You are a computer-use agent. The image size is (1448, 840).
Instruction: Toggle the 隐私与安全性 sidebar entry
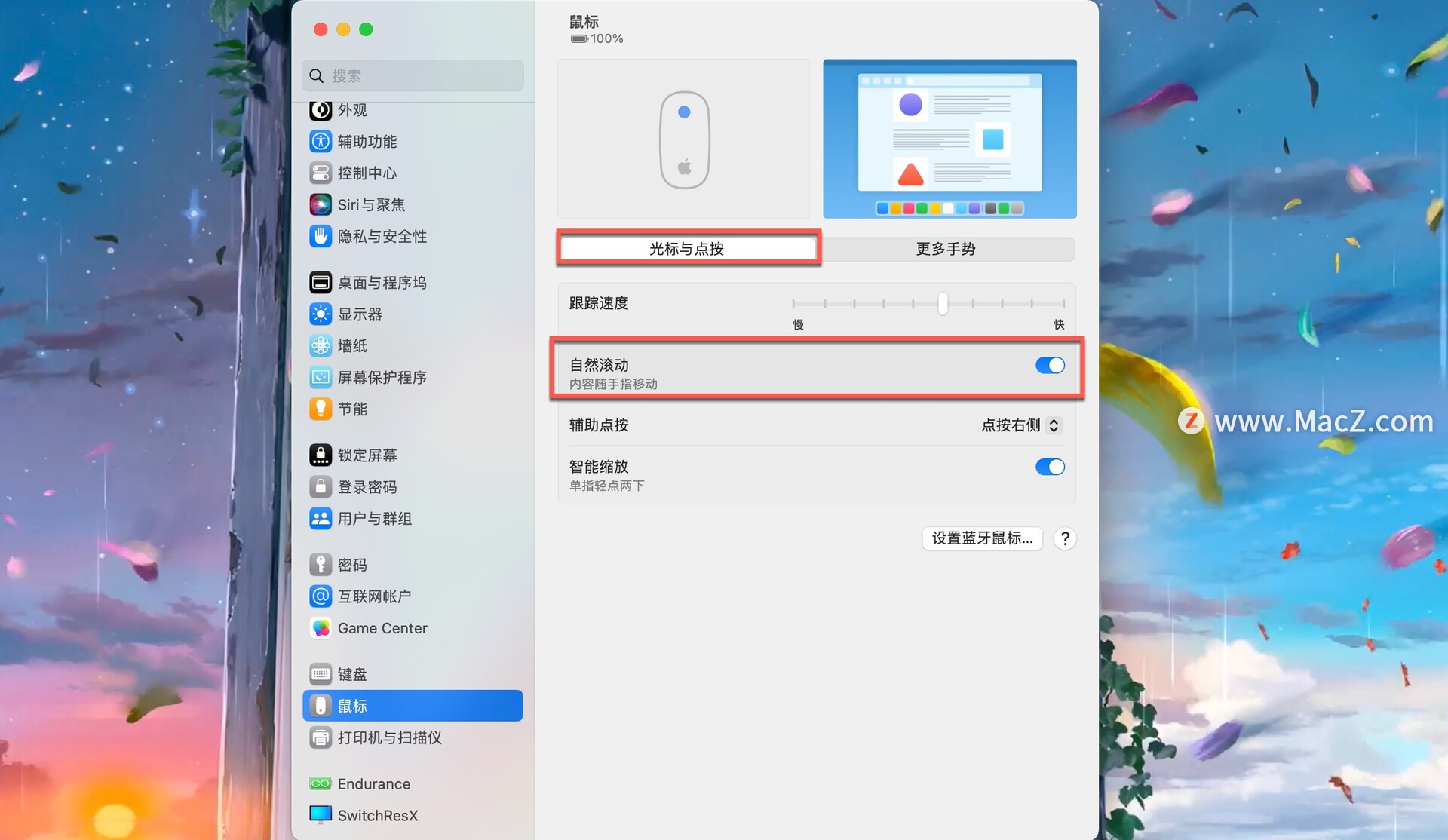point(321,236)
